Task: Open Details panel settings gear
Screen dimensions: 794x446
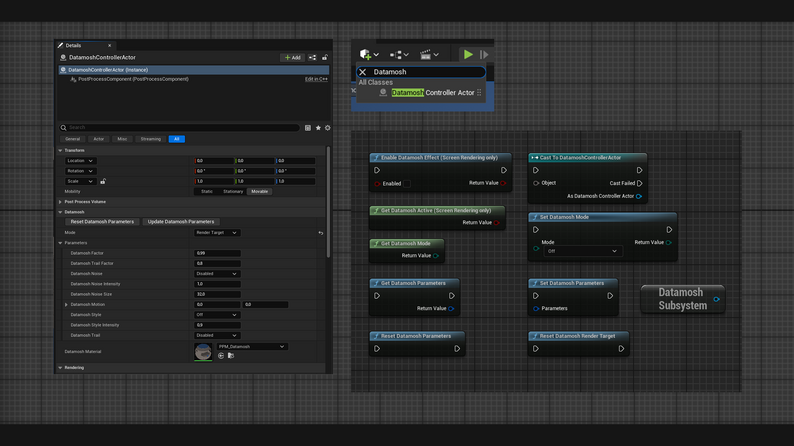Action: (327, 128)
